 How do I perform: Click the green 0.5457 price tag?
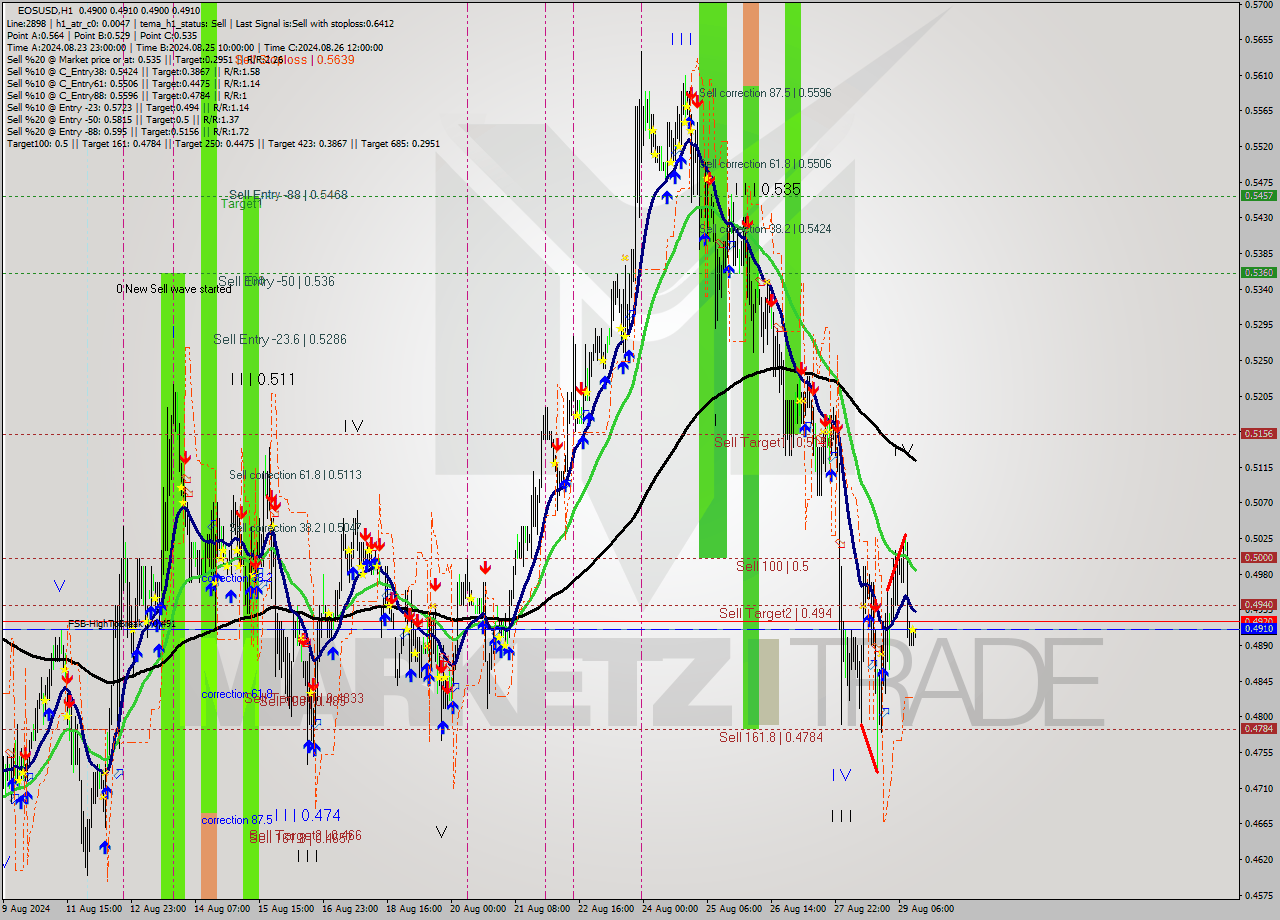tap(1258, 195)
